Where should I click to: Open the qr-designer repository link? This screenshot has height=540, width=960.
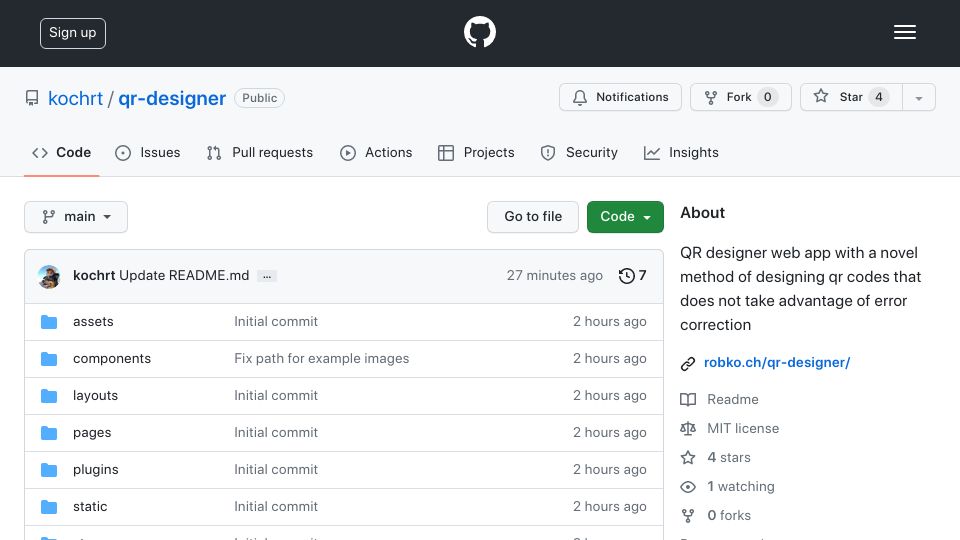[172, 98]
